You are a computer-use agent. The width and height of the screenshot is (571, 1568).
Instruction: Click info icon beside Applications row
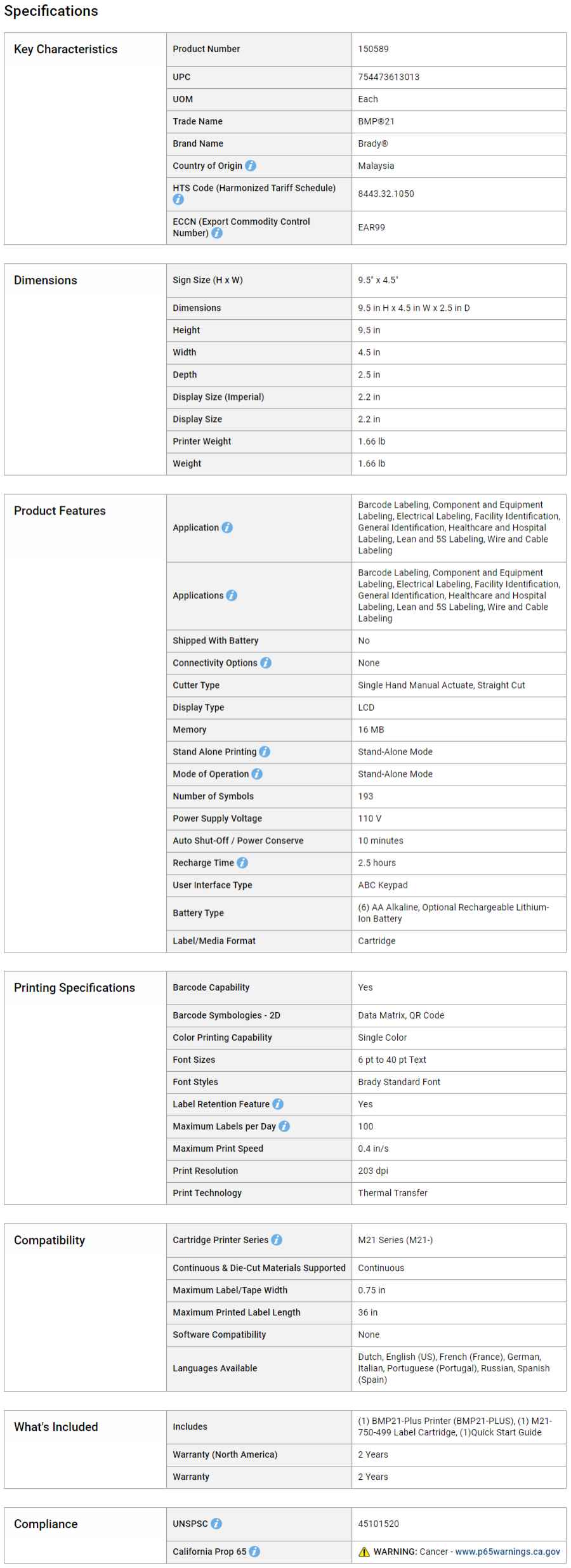point(232,595)
